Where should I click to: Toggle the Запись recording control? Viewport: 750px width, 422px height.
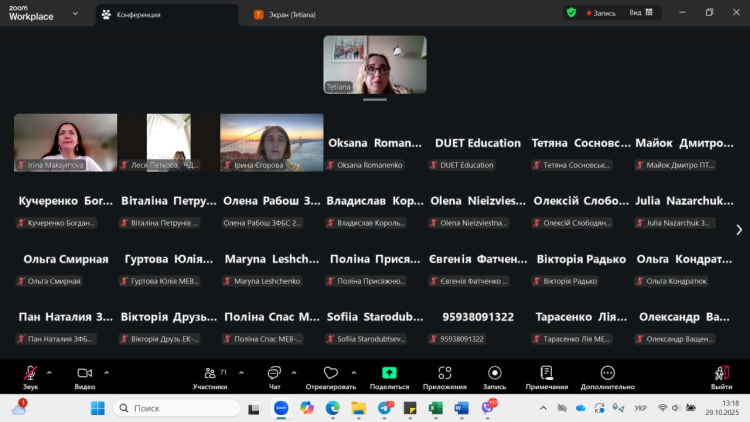click(495, 373)
